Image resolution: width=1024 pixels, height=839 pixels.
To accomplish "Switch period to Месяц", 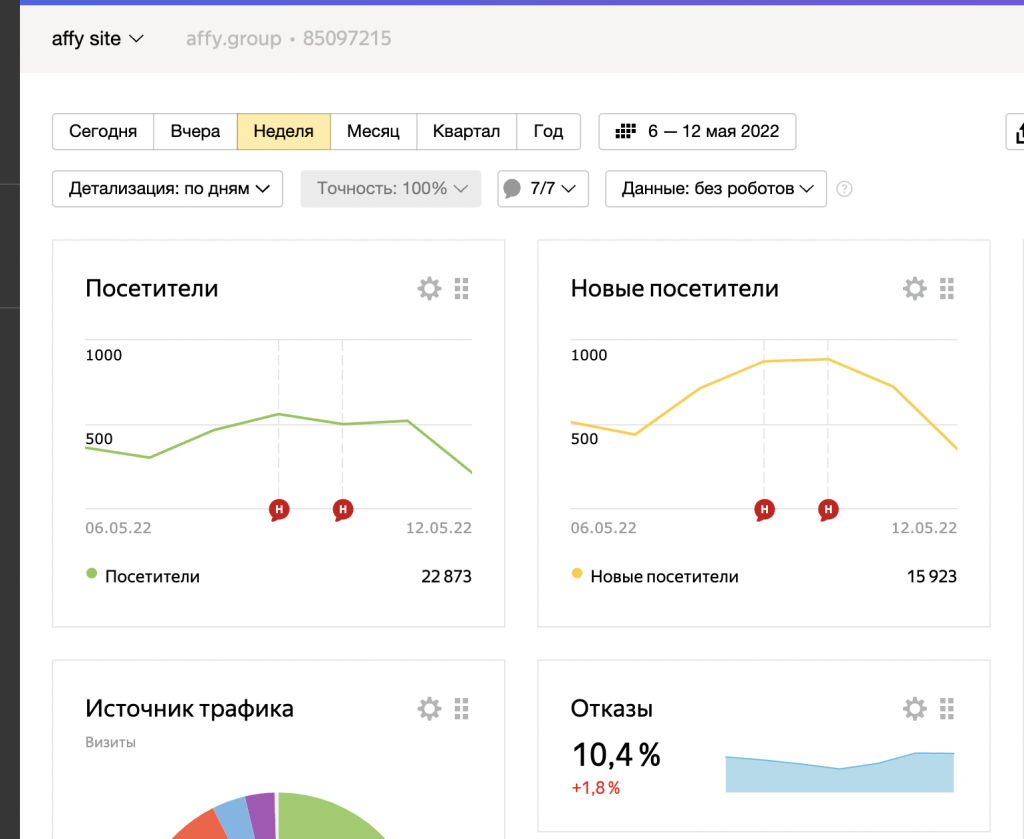I will pos(373,131).
